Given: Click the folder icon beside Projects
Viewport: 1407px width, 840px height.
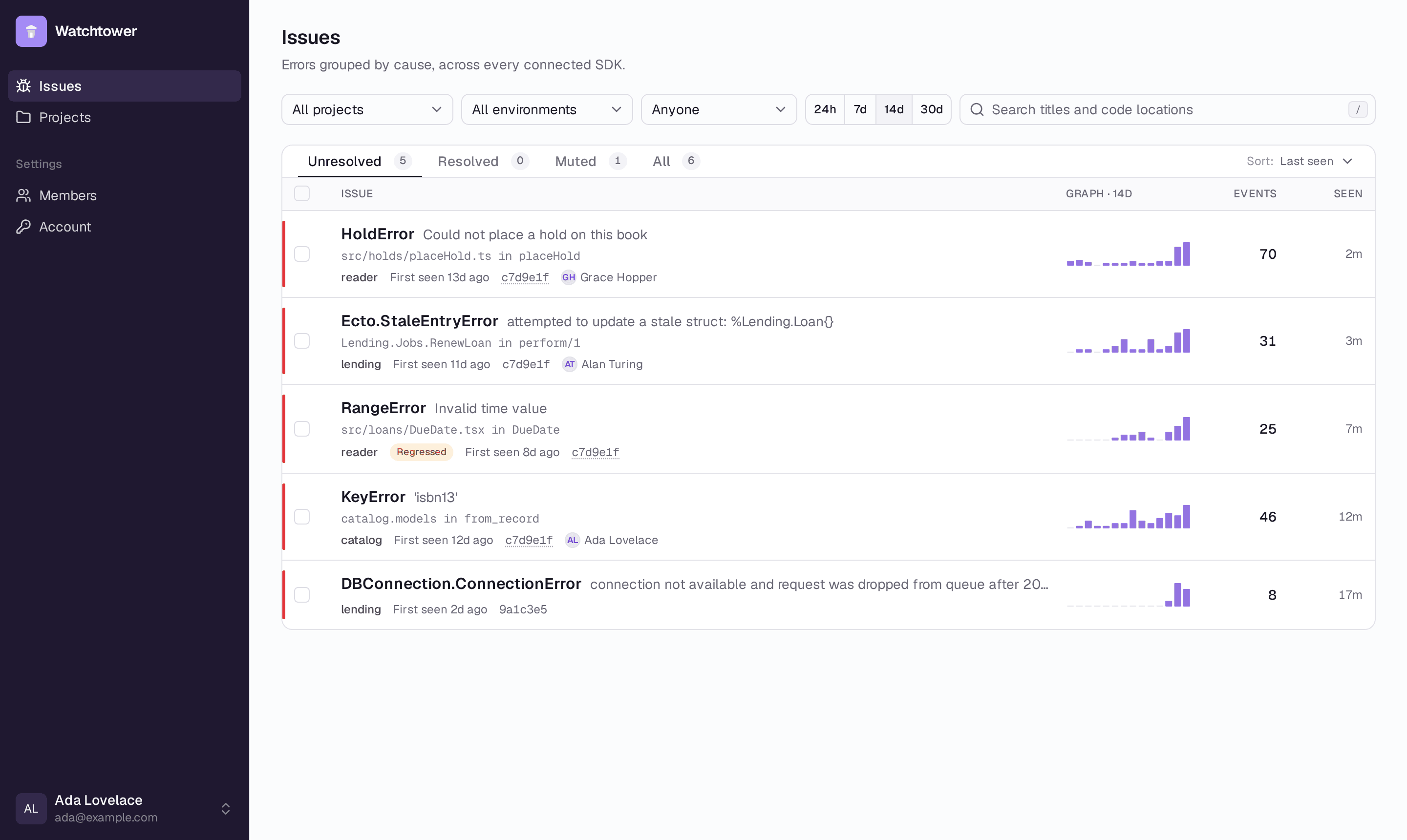Looking at the screenshot, I should tap(23, 117).
